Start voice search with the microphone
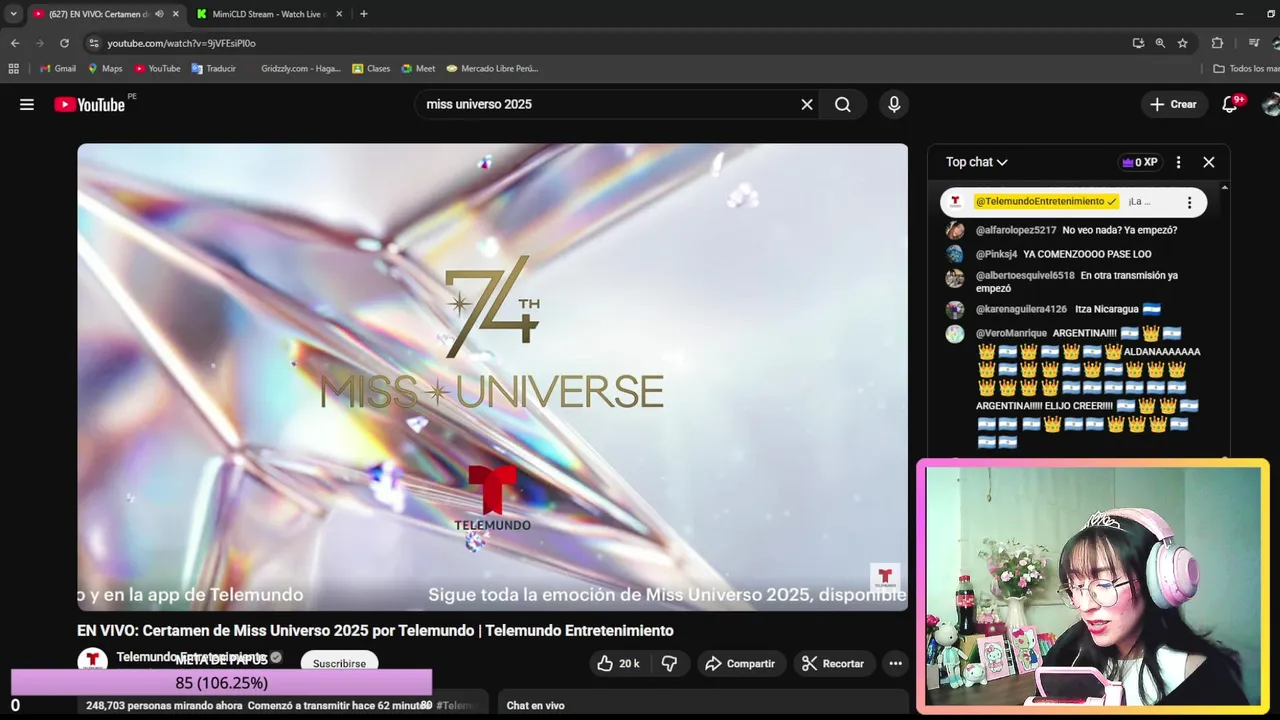Image resolution: width=1280 pixels, height=720 pixels. [x=894, y=104]
